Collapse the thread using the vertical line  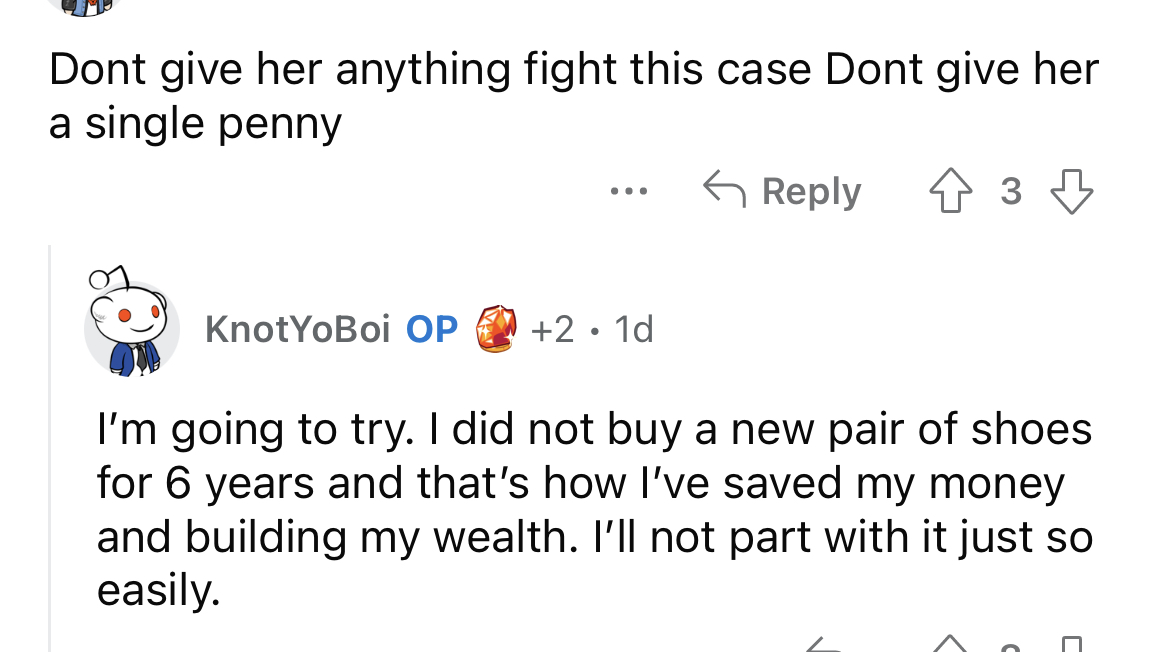click(x=50, y=450)
